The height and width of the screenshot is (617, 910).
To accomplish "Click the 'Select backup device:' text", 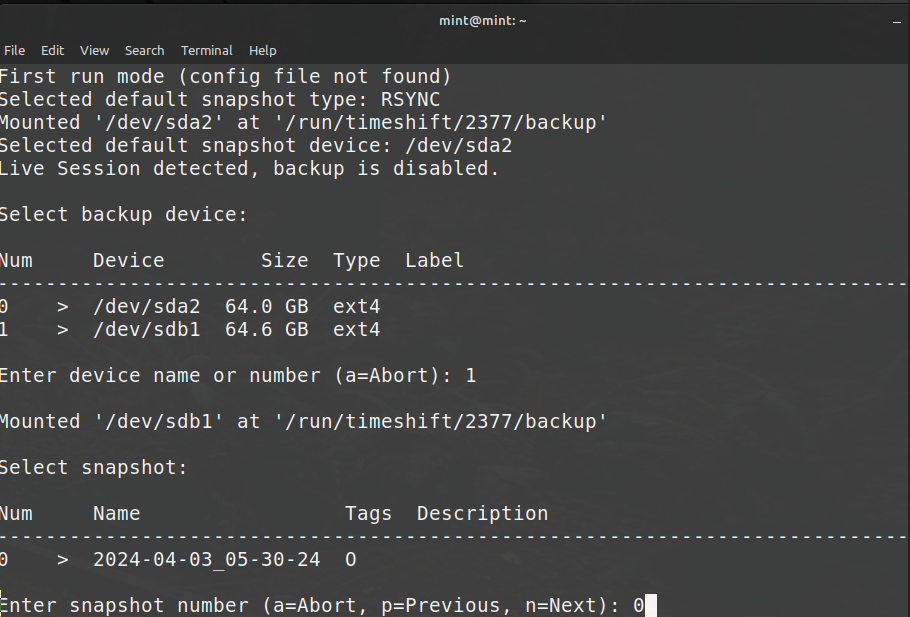I will point(123,214).
